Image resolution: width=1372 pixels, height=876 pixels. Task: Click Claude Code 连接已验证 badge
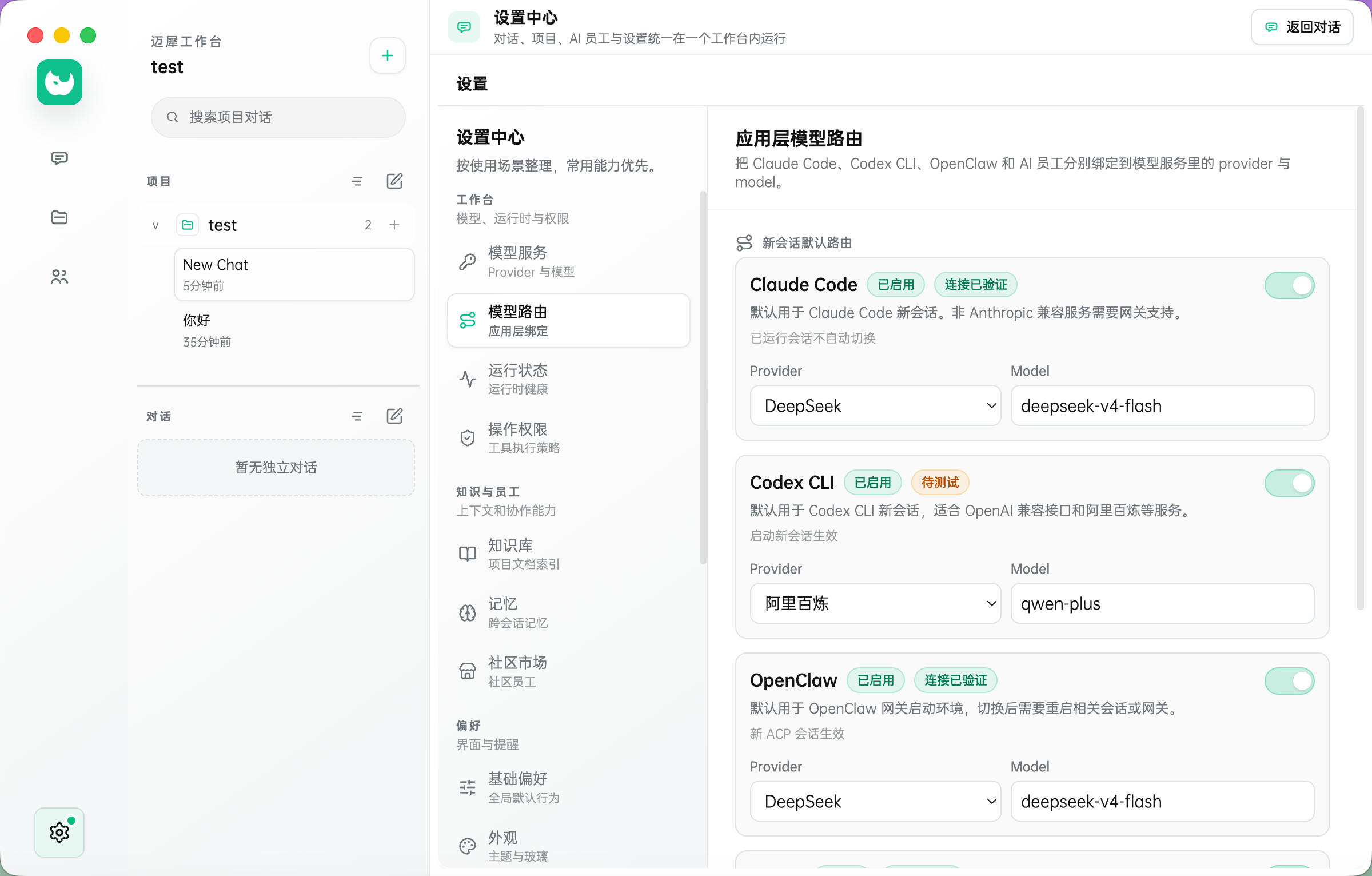coord(975,285)
